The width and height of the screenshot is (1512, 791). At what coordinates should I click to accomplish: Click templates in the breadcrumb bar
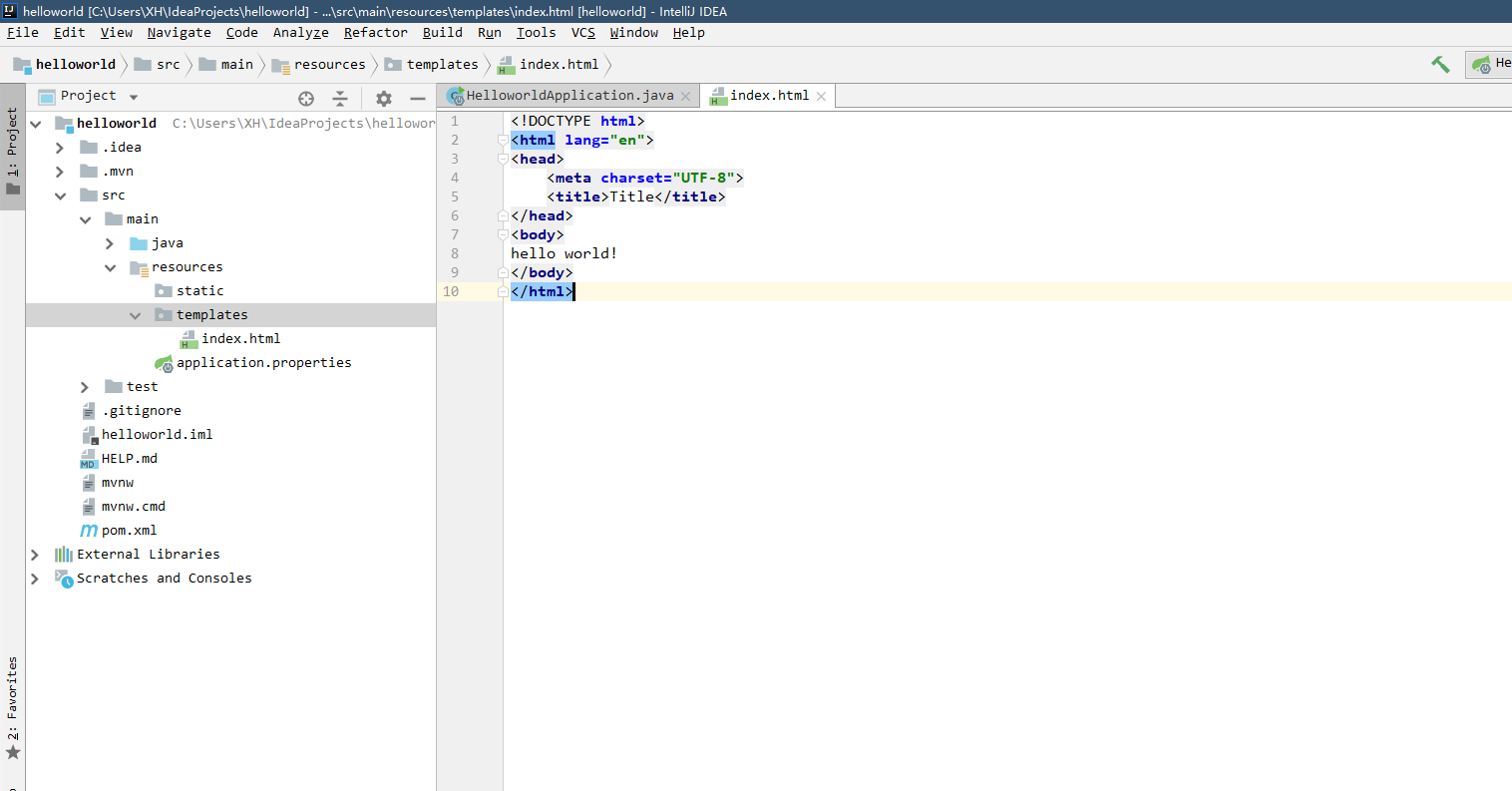click(x=442, y=65)
